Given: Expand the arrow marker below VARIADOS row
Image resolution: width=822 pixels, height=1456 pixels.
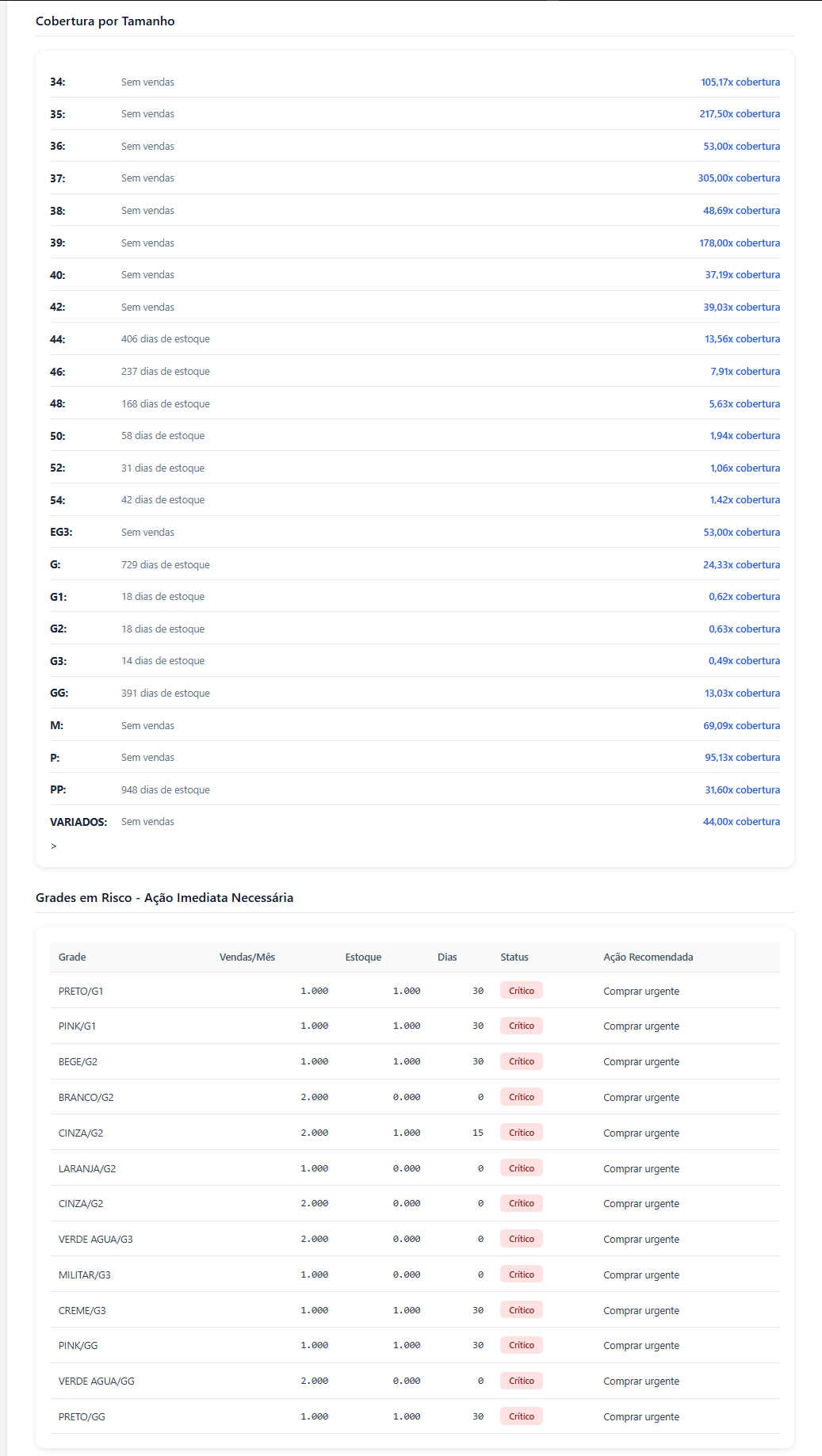Looking at the screenshot, I should click(x=54, y=846).
